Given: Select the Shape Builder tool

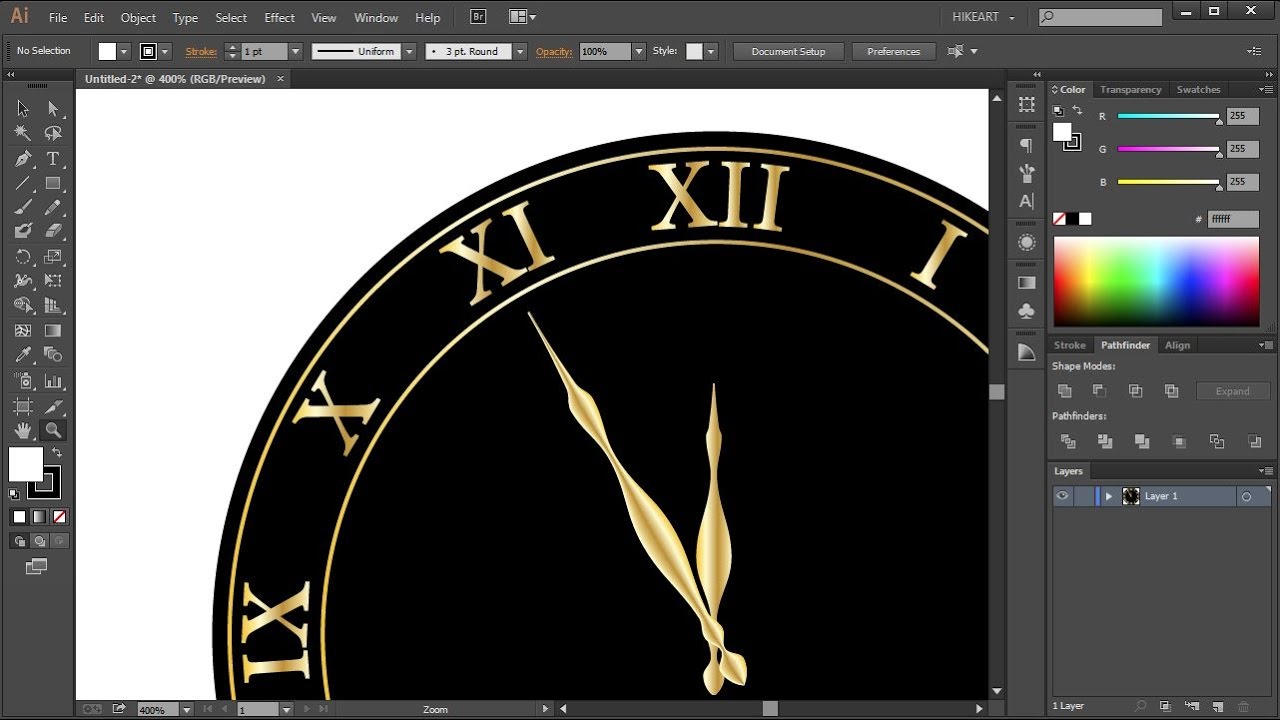Looking at the screenshot, I should point(23,306).
